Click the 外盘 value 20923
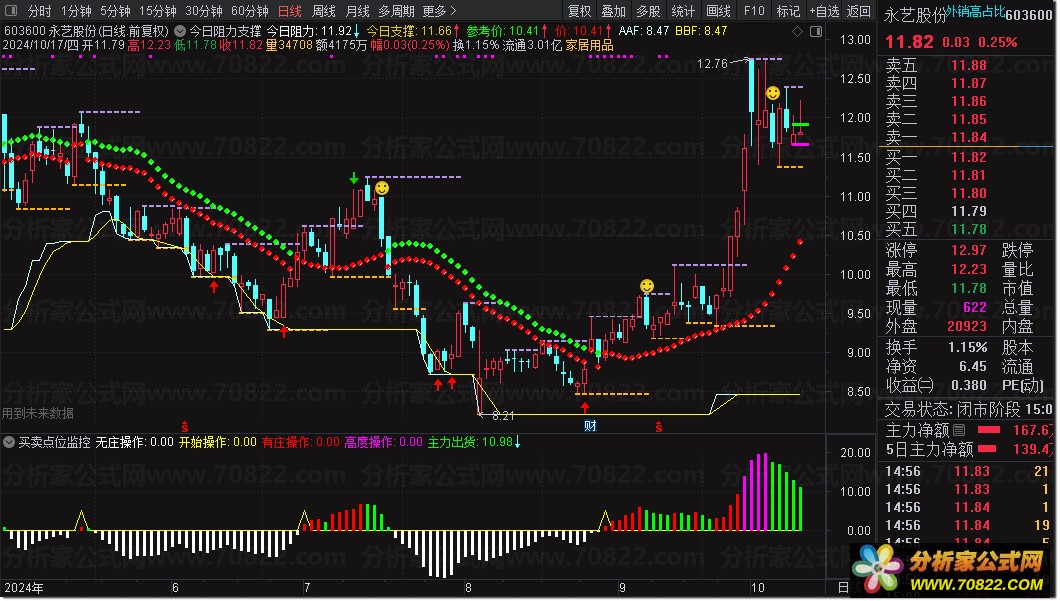Viewport: 1060px width, 601px height. (x=967, y=326)
